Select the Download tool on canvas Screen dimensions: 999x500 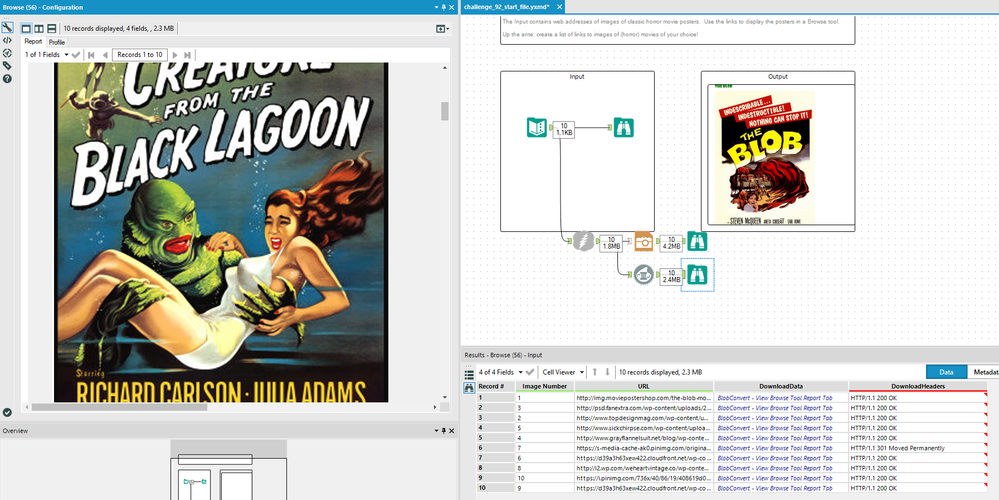583,241
